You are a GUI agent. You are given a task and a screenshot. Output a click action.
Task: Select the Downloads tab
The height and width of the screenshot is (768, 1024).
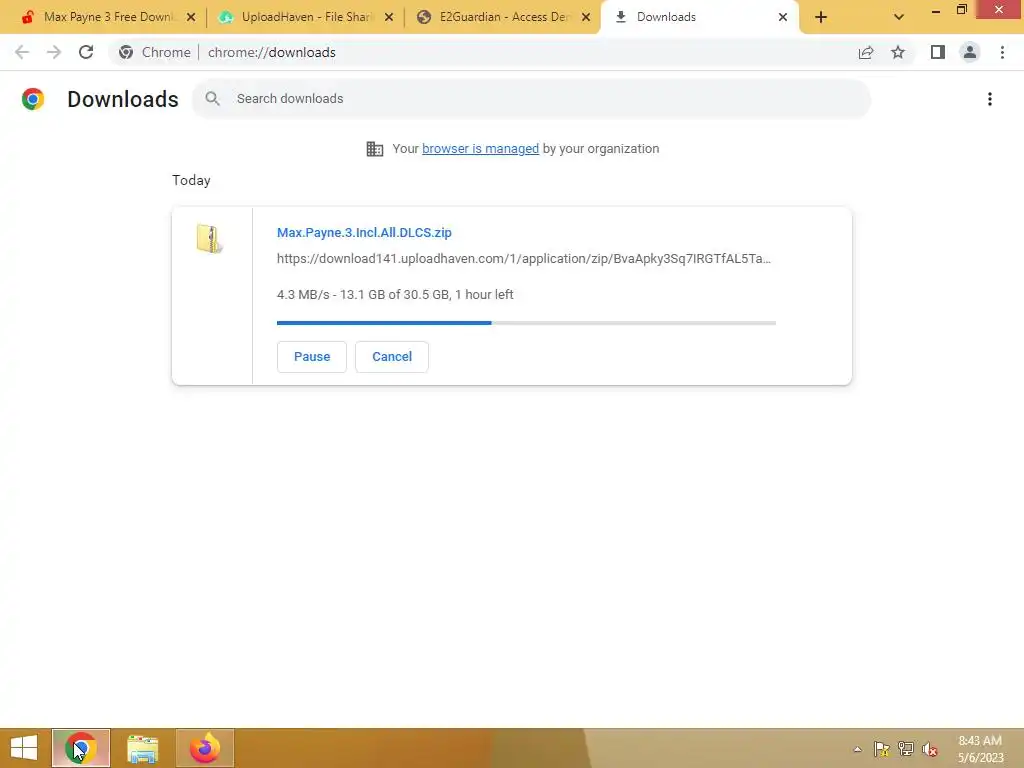pos(699,17)
